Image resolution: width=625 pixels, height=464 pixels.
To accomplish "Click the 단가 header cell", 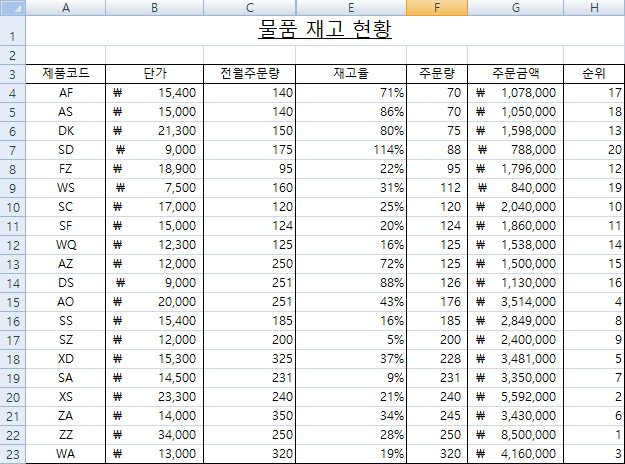I will (155, 74).
